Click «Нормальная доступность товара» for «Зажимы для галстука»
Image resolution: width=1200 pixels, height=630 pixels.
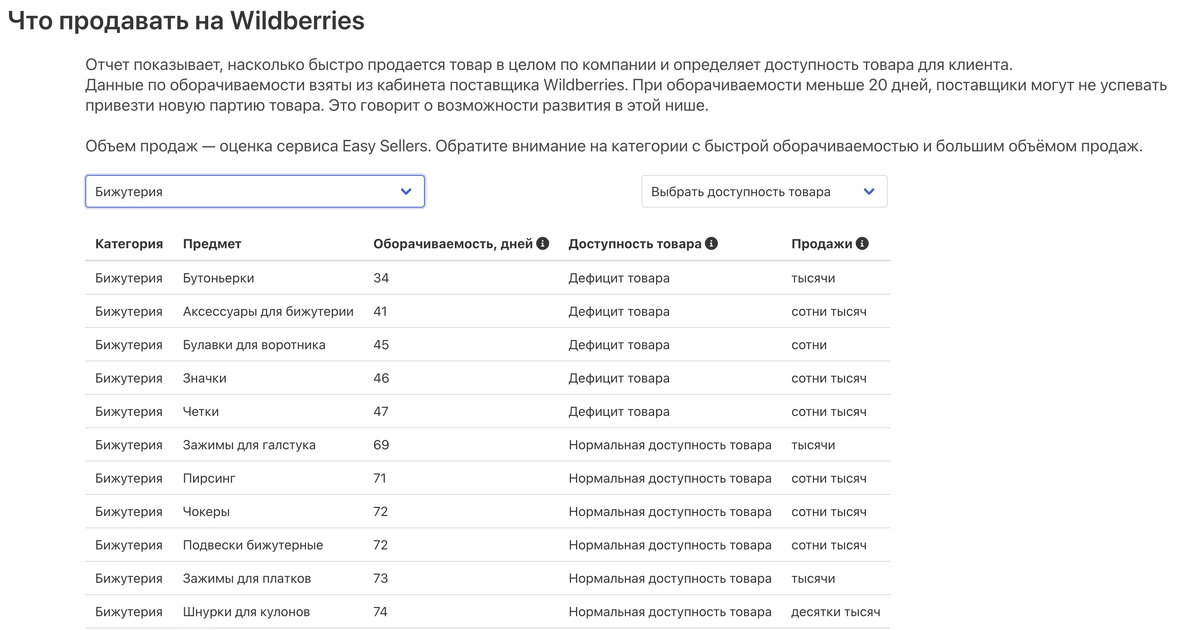[670, 444]
